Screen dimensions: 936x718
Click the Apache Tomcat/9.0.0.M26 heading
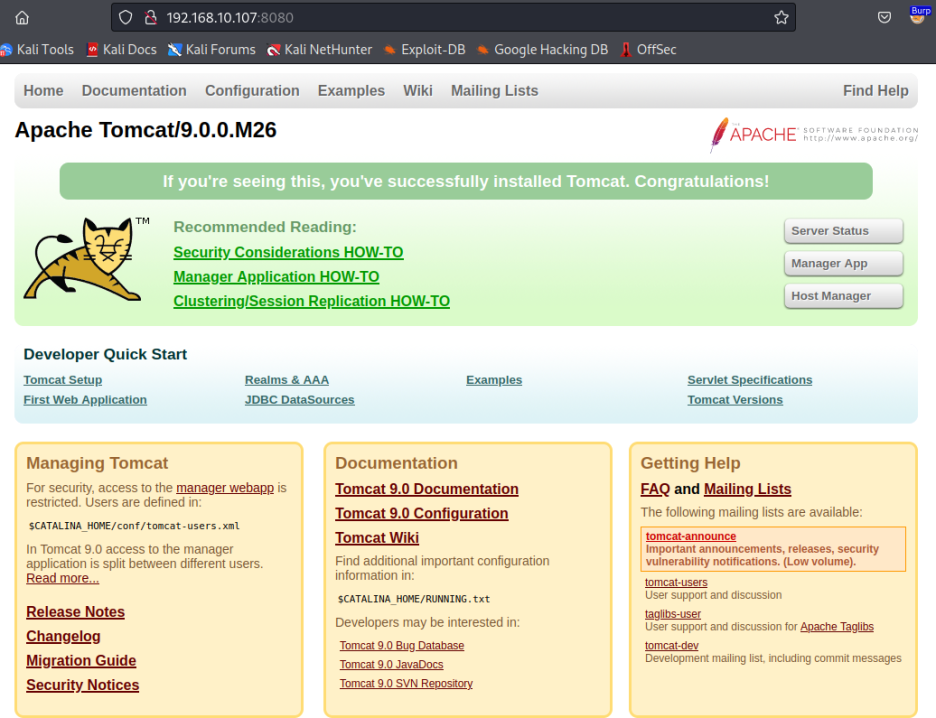[x=146, y=130]
